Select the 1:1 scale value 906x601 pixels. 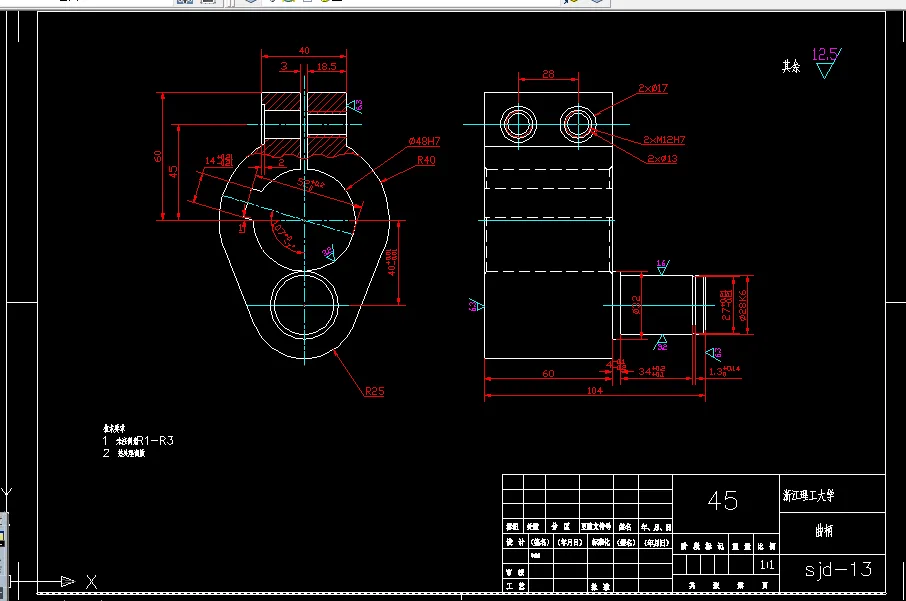[767, 565]
